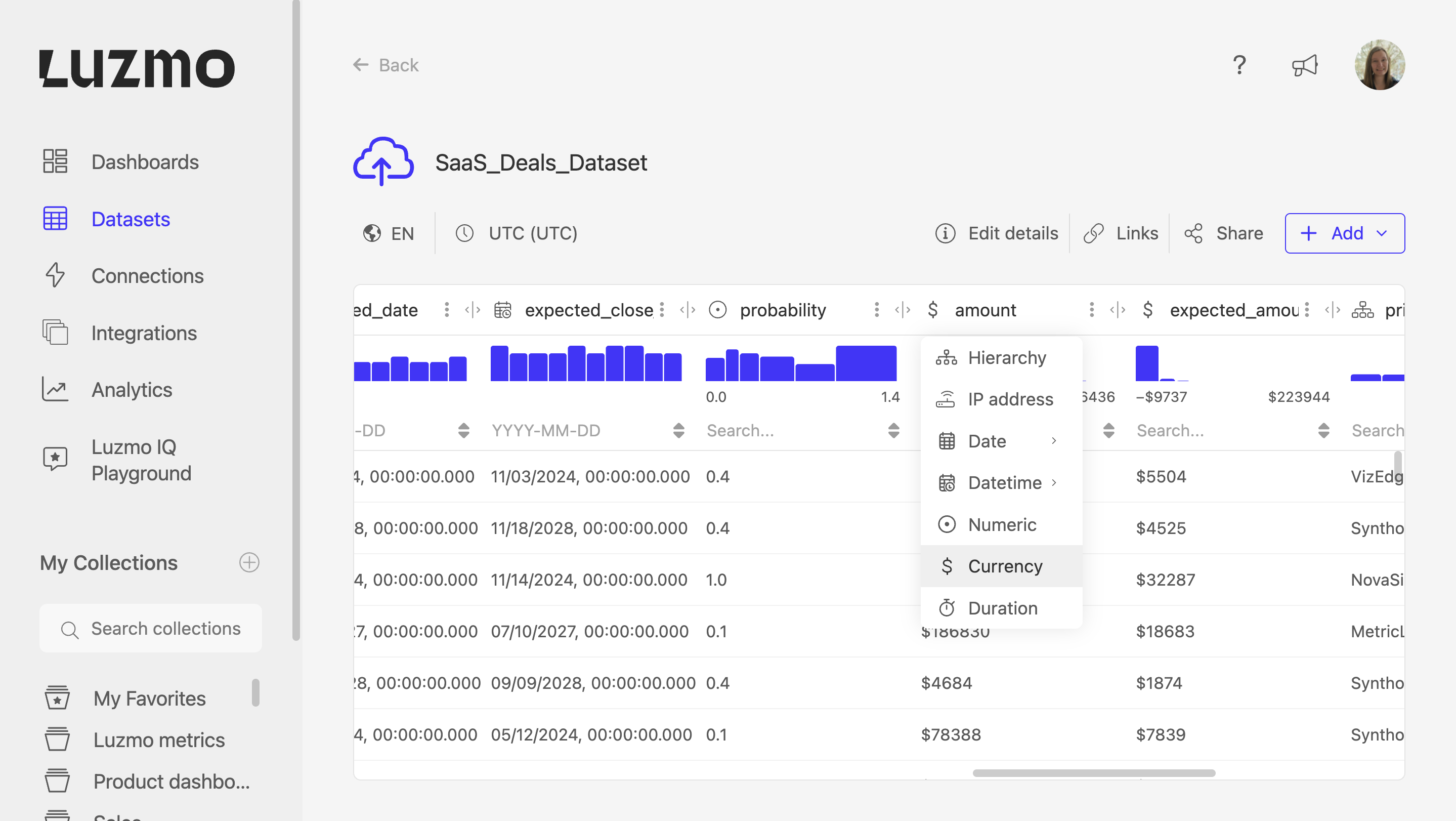Open the Links panel
This screenshot has height=821, width=1456.
coord(1121,233)
